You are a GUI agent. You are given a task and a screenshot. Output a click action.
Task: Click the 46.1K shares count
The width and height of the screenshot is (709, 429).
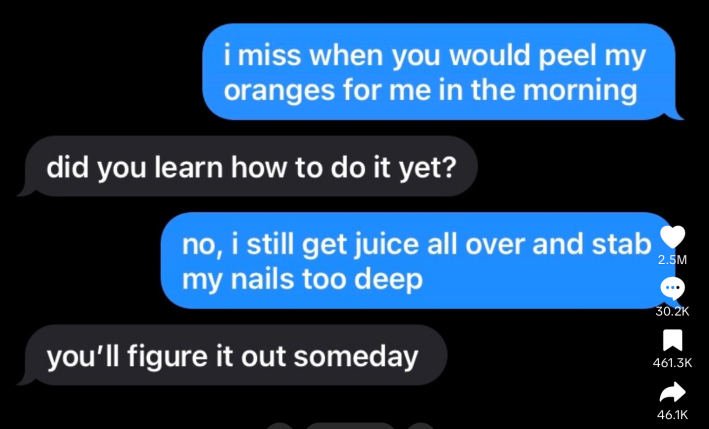click(672, 414)
